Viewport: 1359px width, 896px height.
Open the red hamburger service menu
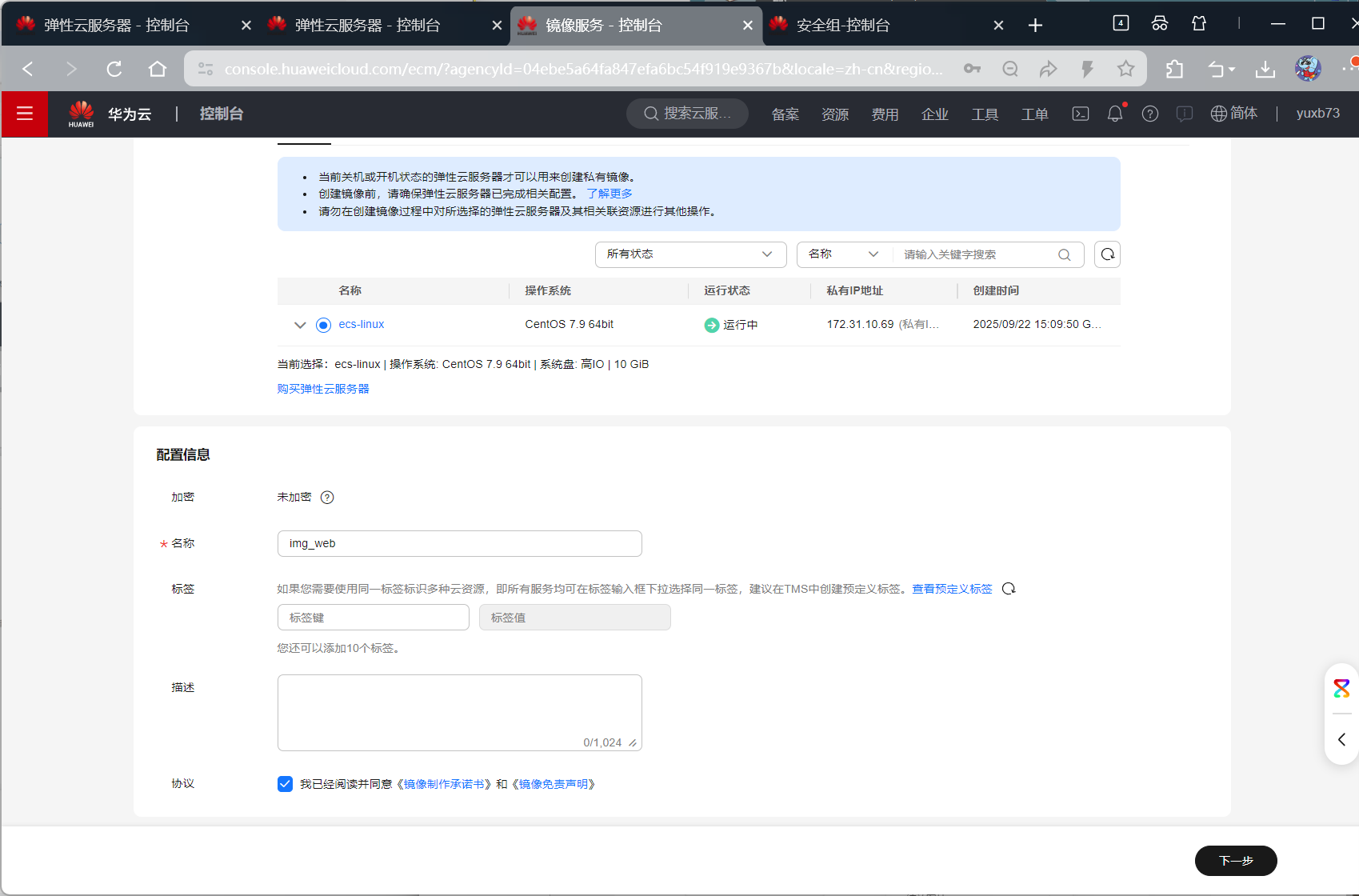(x=25, y=114)
